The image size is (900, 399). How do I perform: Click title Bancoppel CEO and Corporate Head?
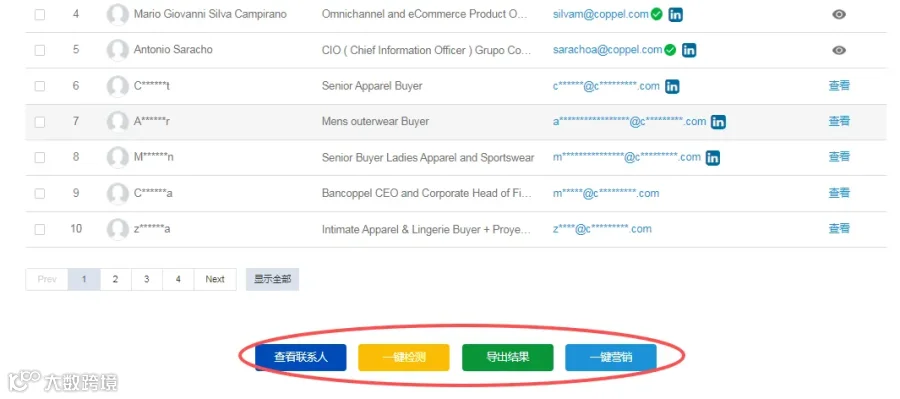click(x=426, y=193)
